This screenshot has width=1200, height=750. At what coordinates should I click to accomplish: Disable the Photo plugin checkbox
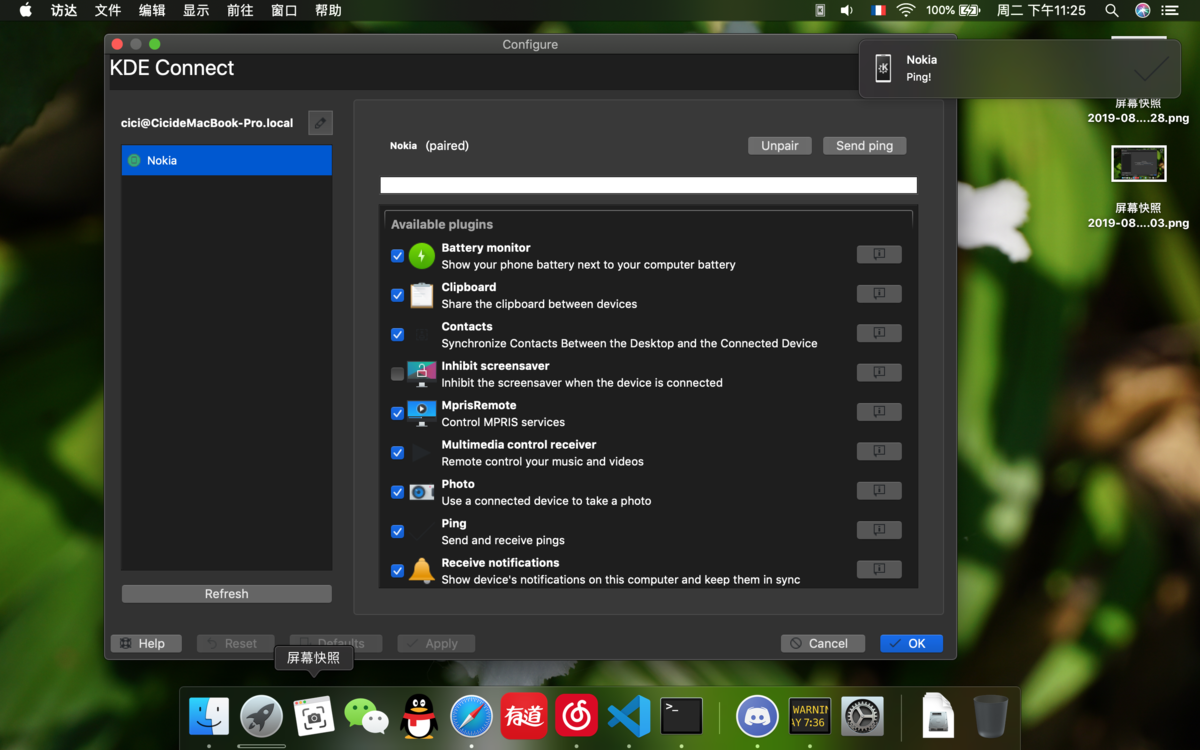(397, 492)
